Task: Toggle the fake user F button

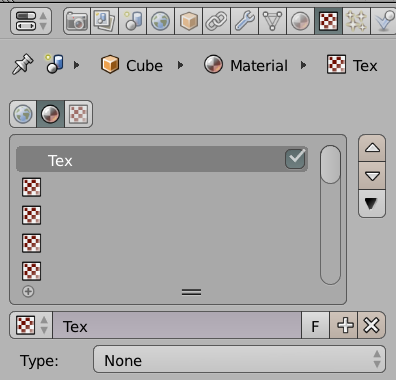Action: pyautogui.click(x=315, y=325)
